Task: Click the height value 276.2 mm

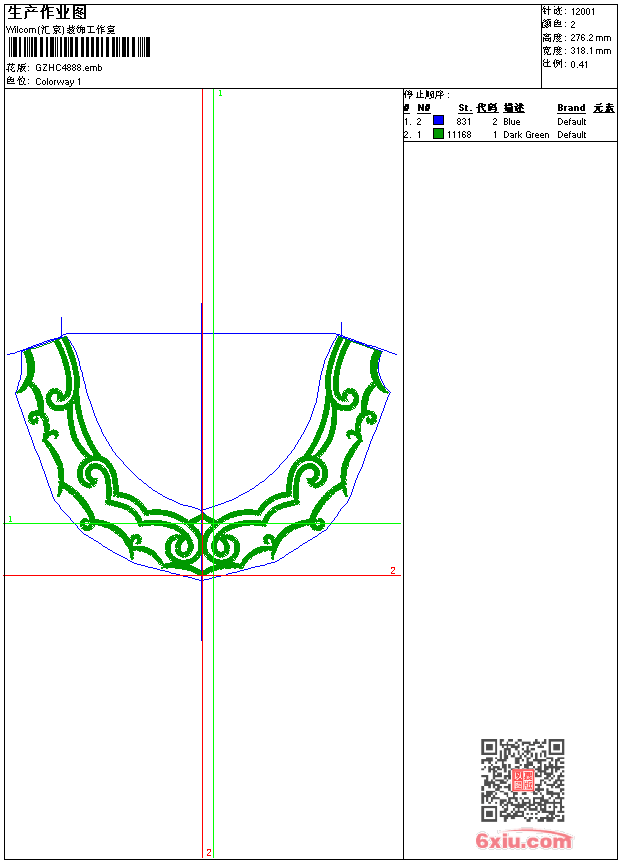Action: tap(590, 37)
